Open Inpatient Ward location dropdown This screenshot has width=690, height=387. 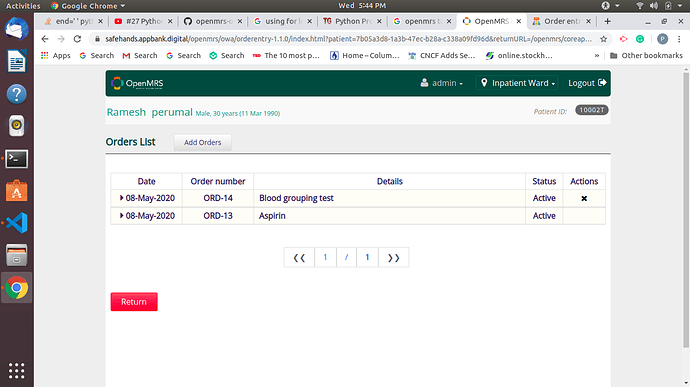click(x=518, y=83)
